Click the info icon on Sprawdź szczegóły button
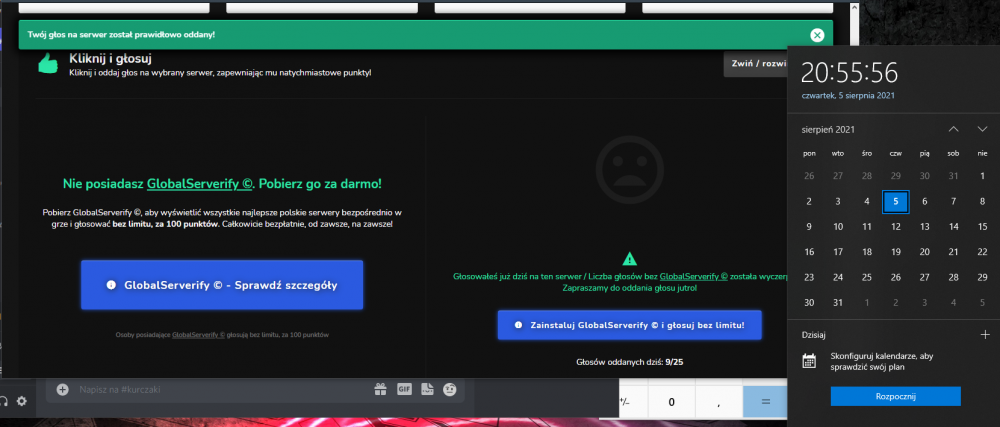This screenshot has height=427, width=1000. pyautogui.click(x=111, y=286)
